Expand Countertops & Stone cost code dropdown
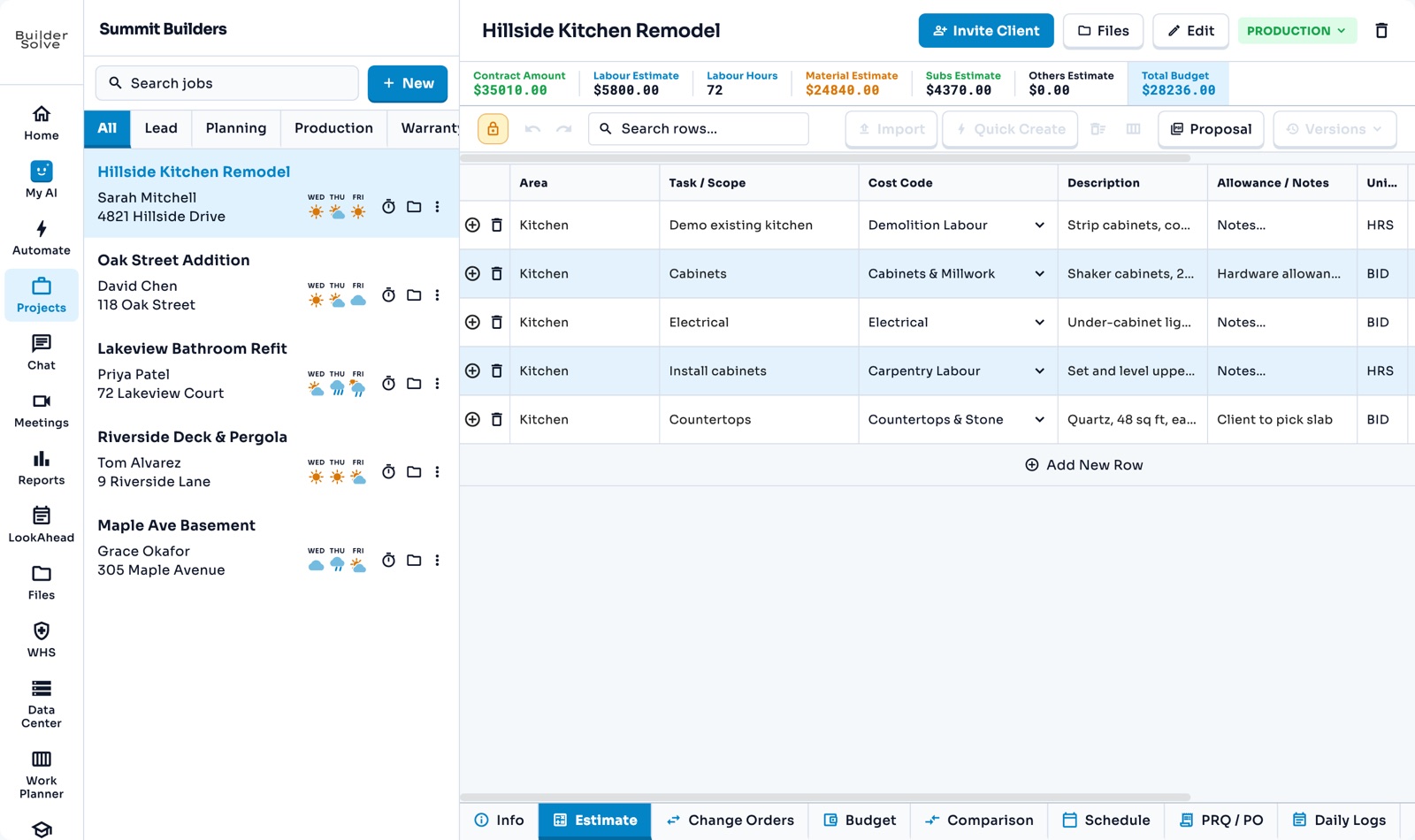Viewport: 1415px width, 840px height. (x=1039, y=419)
